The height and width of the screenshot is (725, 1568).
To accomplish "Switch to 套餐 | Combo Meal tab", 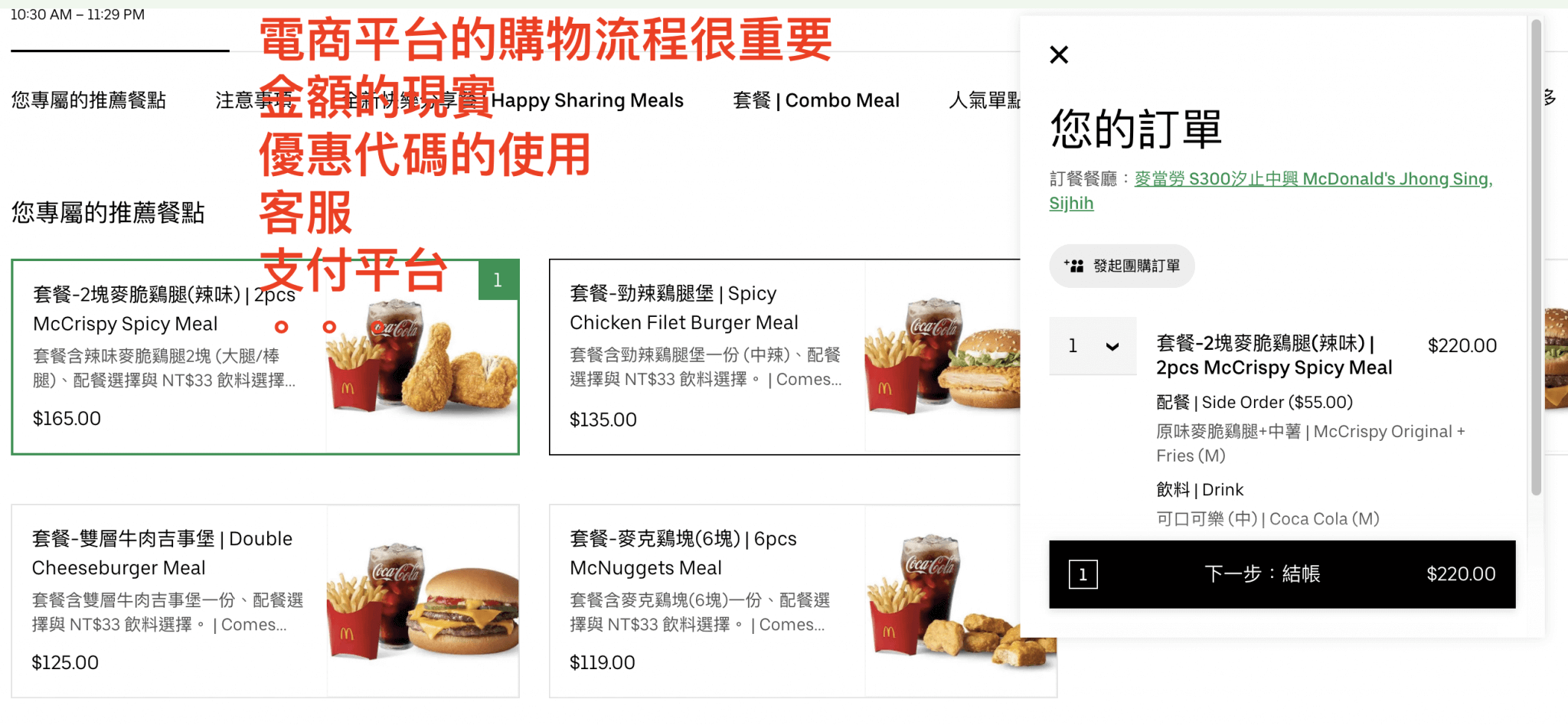I will (816, 100).
